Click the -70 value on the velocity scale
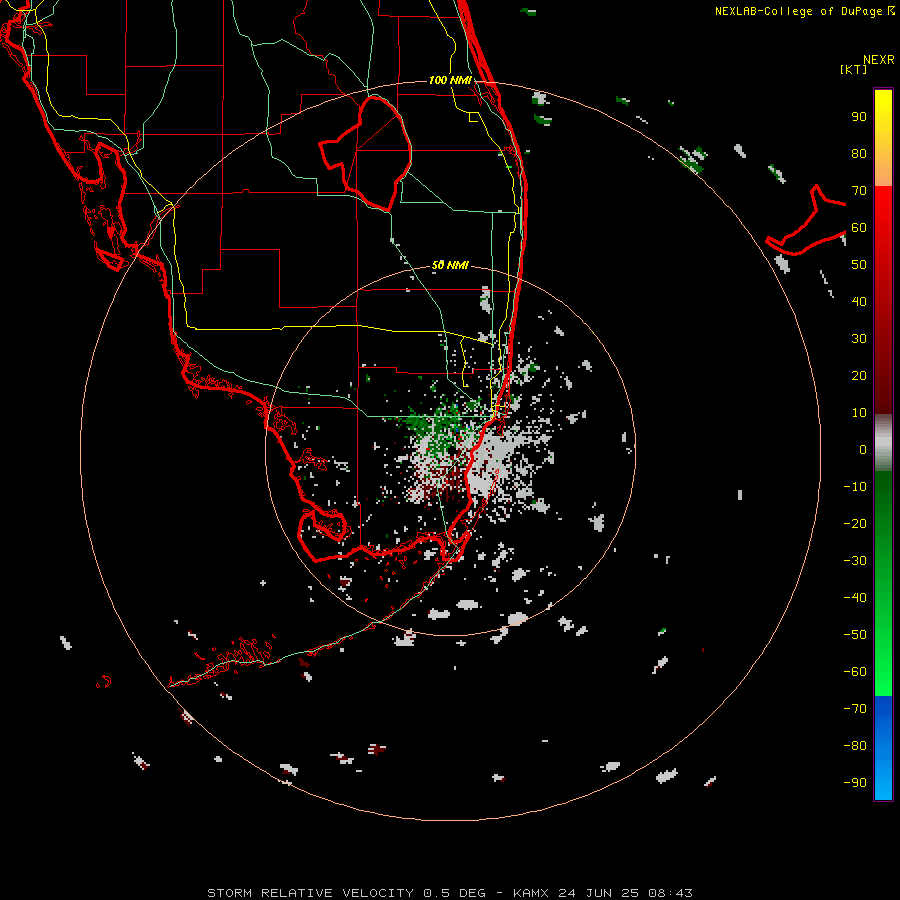 point(855,709)
